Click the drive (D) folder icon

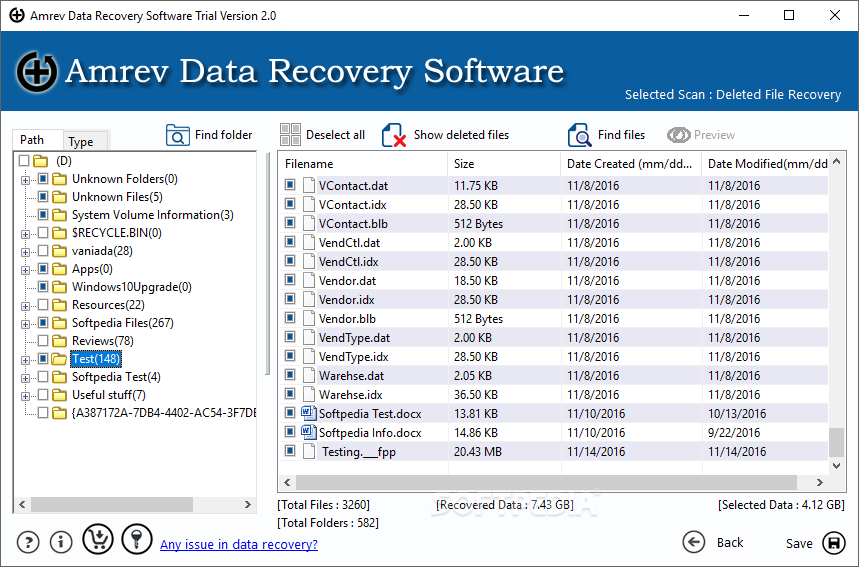click(x=41, y=161)
